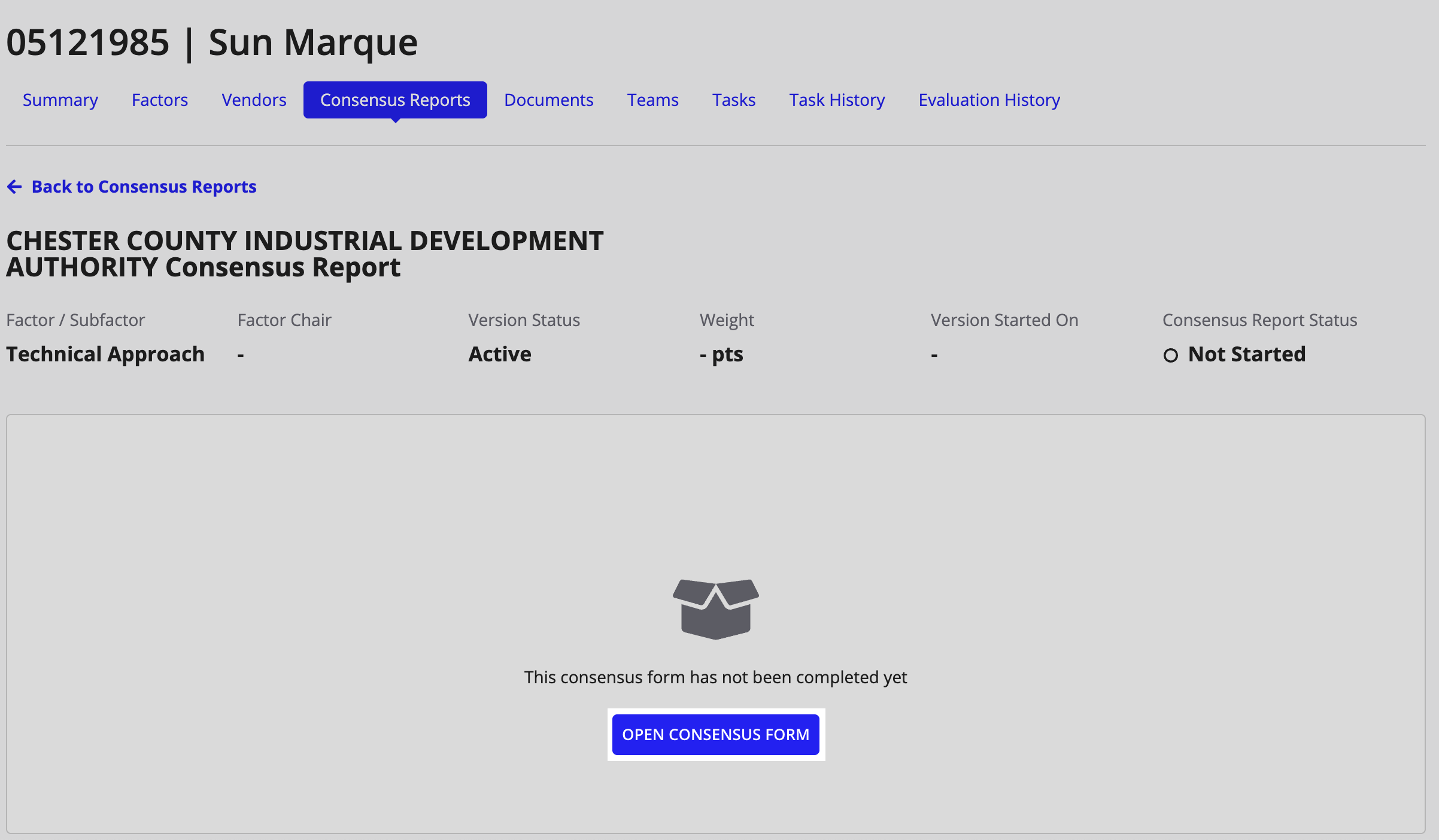Click the 'Consensus Report Status' label
The width and height of the screenshot is (1439, 840).
pos(1260,320)
